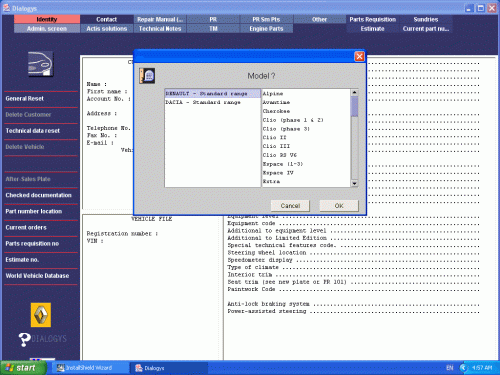Click the model list scroll up arrow

tap(354, 92)
